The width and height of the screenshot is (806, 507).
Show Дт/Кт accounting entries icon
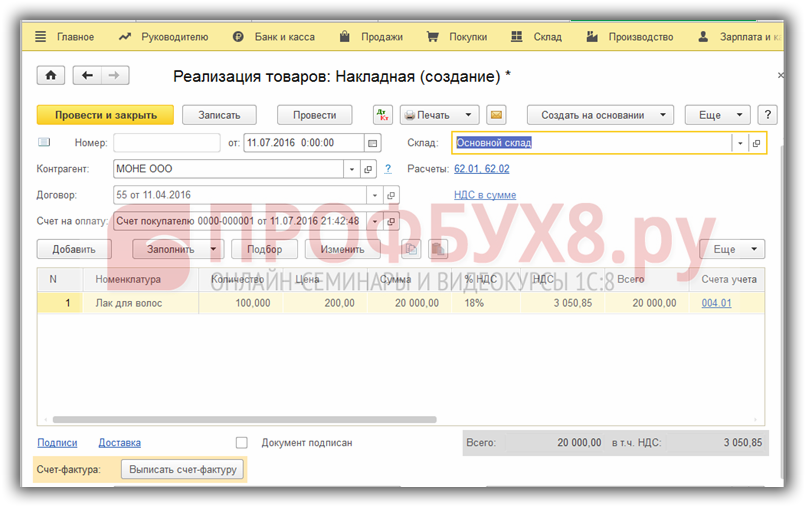point(383,115)
